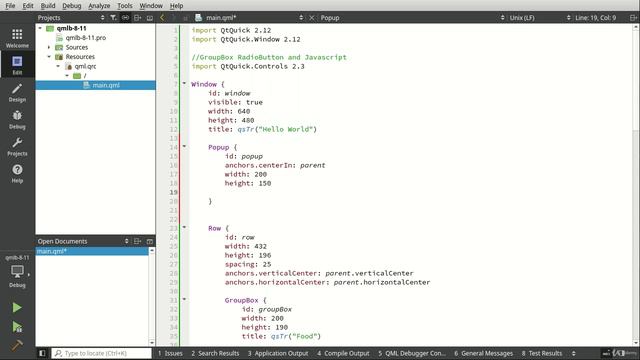Open Debug mode in sidebar
Viewport: 640px width, 360px height.
click(17, 119)
